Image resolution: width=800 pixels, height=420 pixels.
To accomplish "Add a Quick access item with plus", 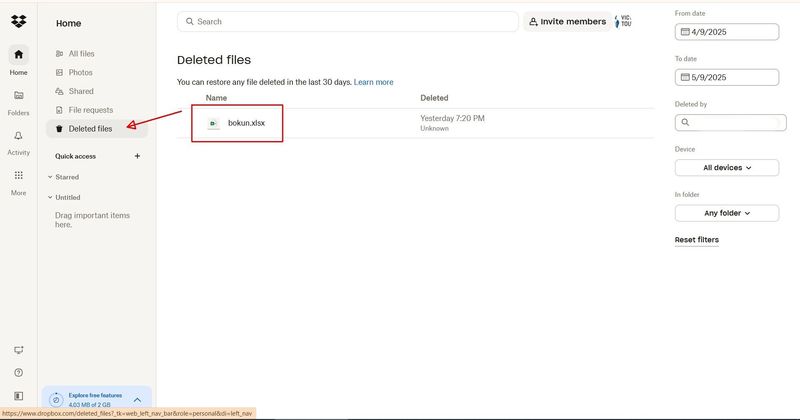I will (137, 156).
